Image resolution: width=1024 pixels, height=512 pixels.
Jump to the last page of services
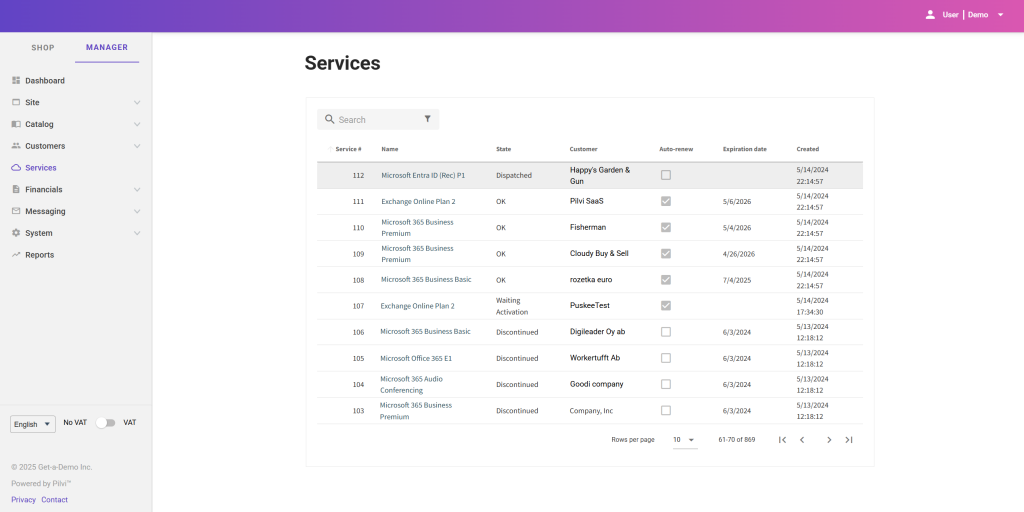coord(849,440)
